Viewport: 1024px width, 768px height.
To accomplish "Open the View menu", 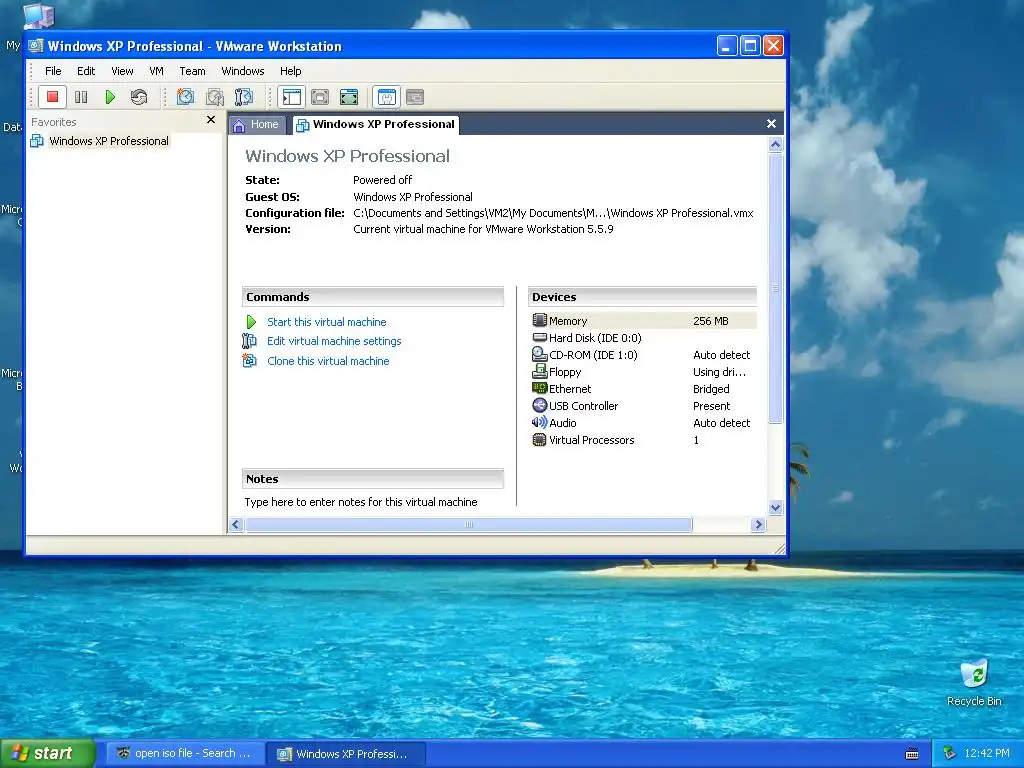I will (x=122, y=71).
